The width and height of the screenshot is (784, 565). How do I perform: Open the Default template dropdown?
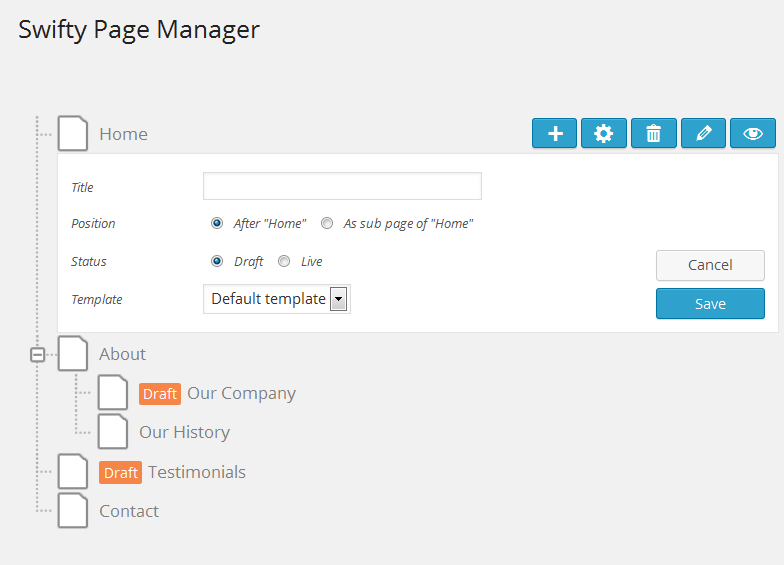[x=277, y=299]
